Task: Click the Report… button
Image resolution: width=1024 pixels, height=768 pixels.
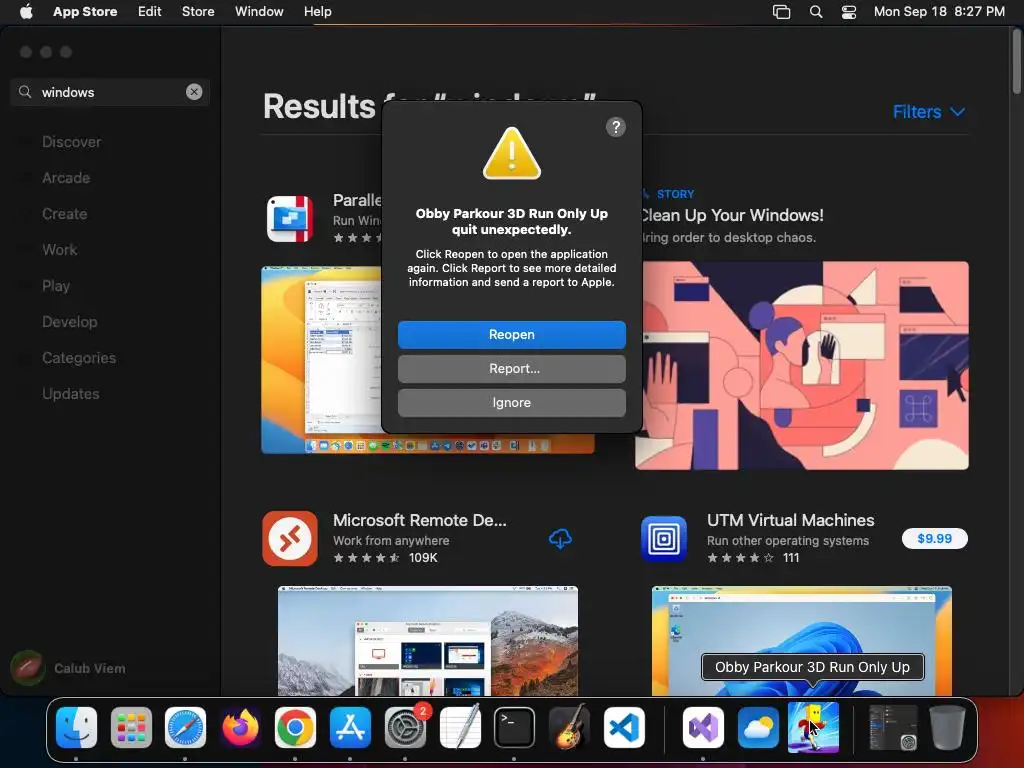Action: point(511,368)
